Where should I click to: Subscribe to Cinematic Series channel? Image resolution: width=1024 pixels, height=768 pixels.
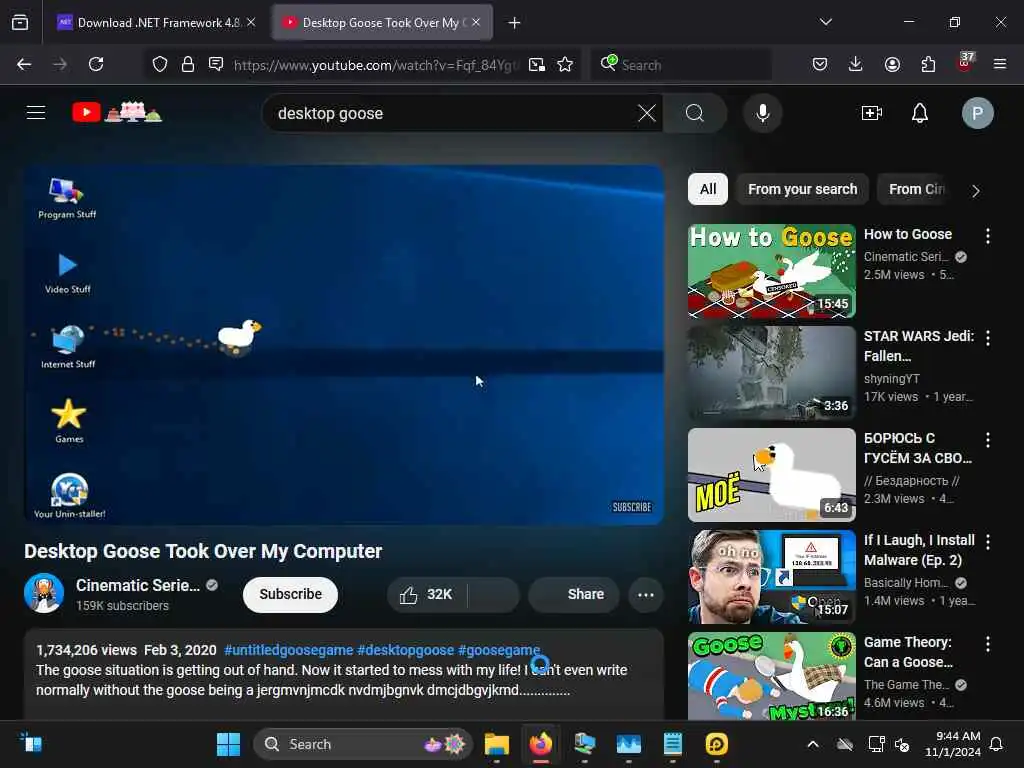[291, 594]
